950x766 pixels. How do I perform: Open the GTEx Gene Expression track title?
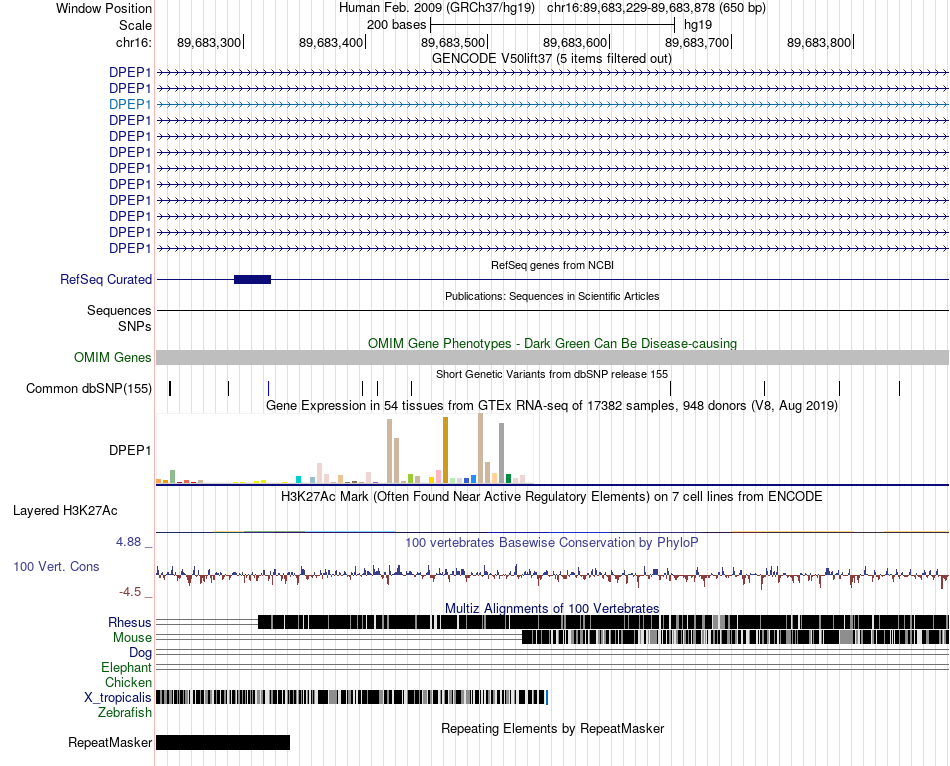552,405
